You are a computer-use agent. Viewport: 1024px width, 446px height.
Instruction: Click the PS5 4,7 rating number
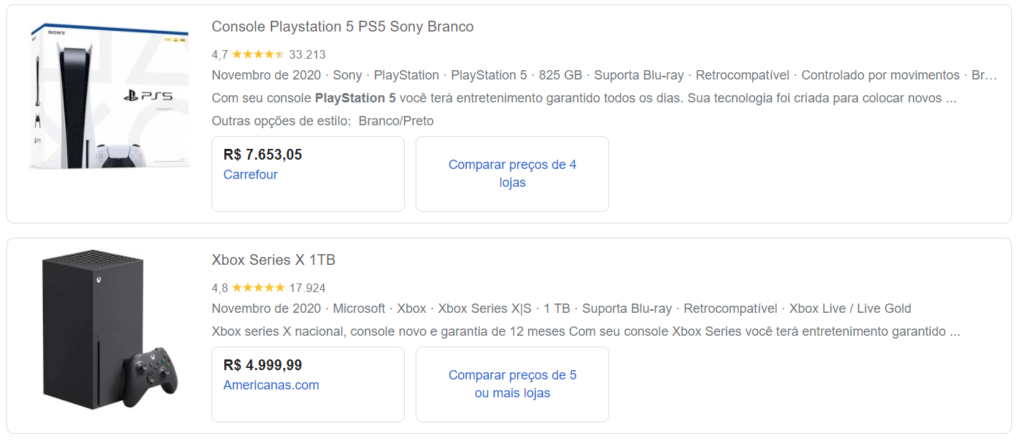click(220, 54)
